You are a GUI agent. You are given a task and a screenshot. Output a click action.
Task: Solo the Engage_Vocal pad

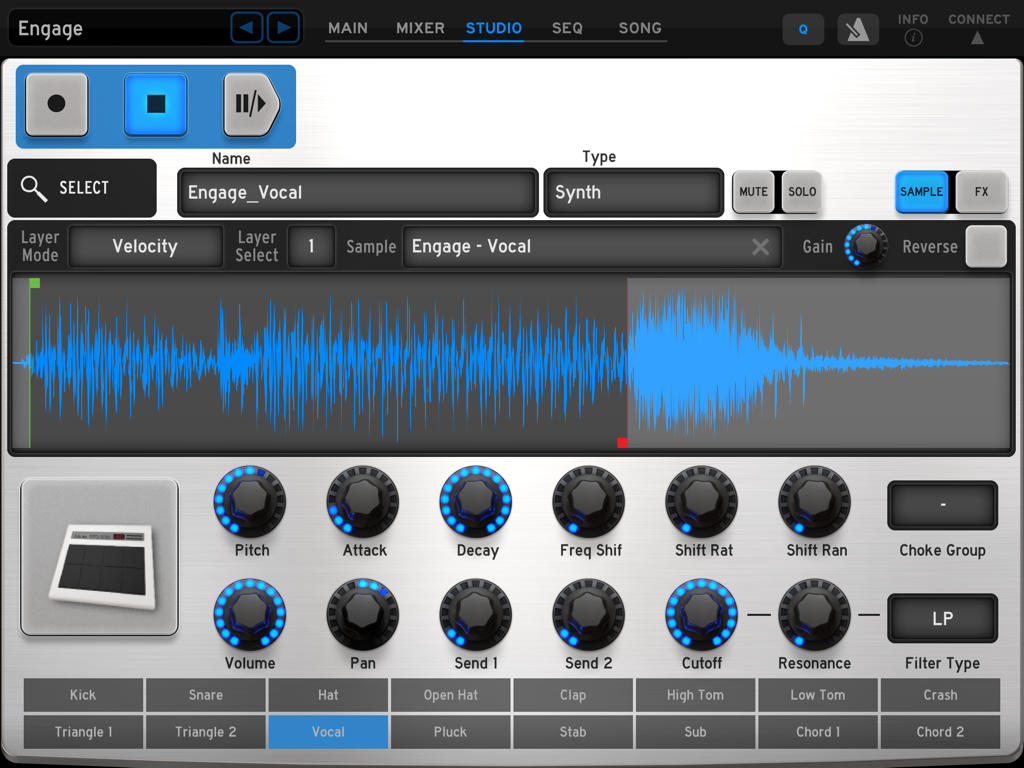coord(803,190)
